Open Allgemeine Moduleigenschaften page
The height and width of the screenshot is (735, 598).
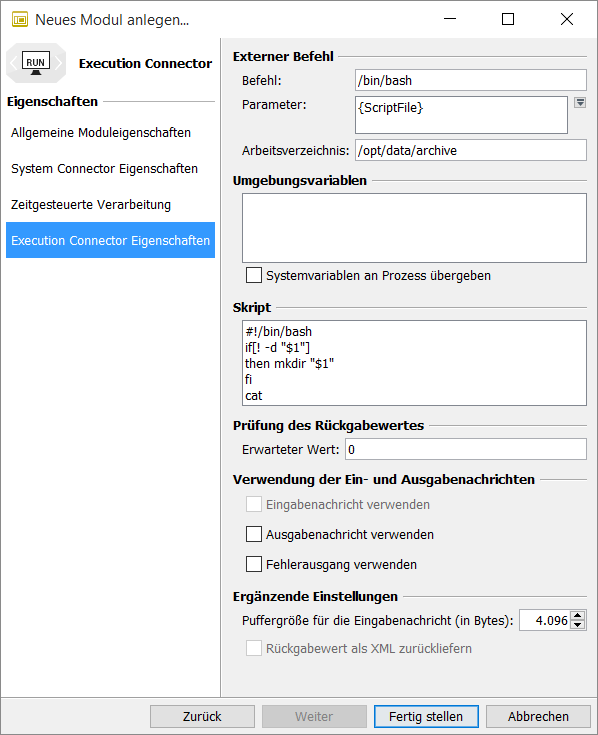click(x=101, y=133)
